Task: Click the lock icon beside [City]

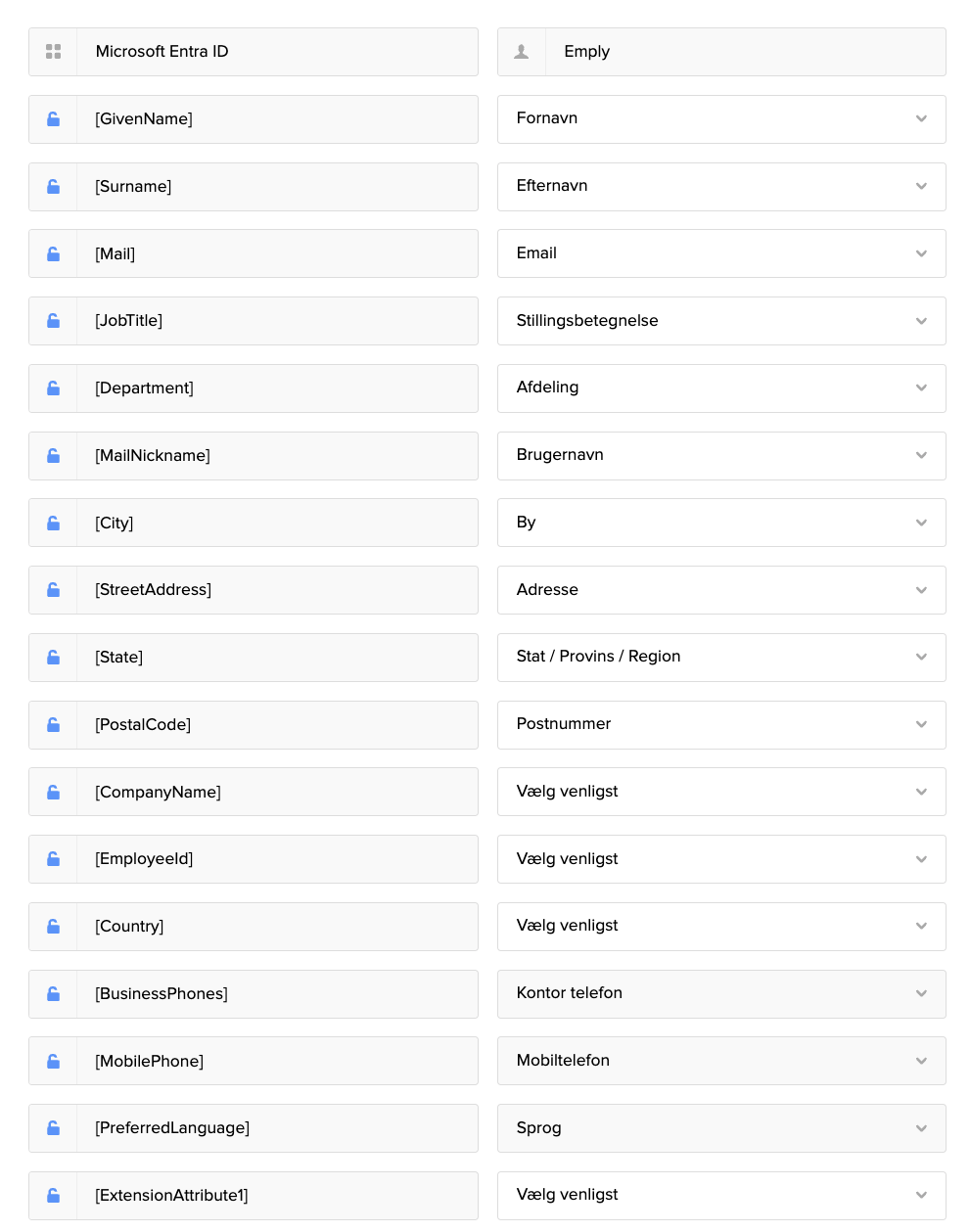Action: pos(53,523)
